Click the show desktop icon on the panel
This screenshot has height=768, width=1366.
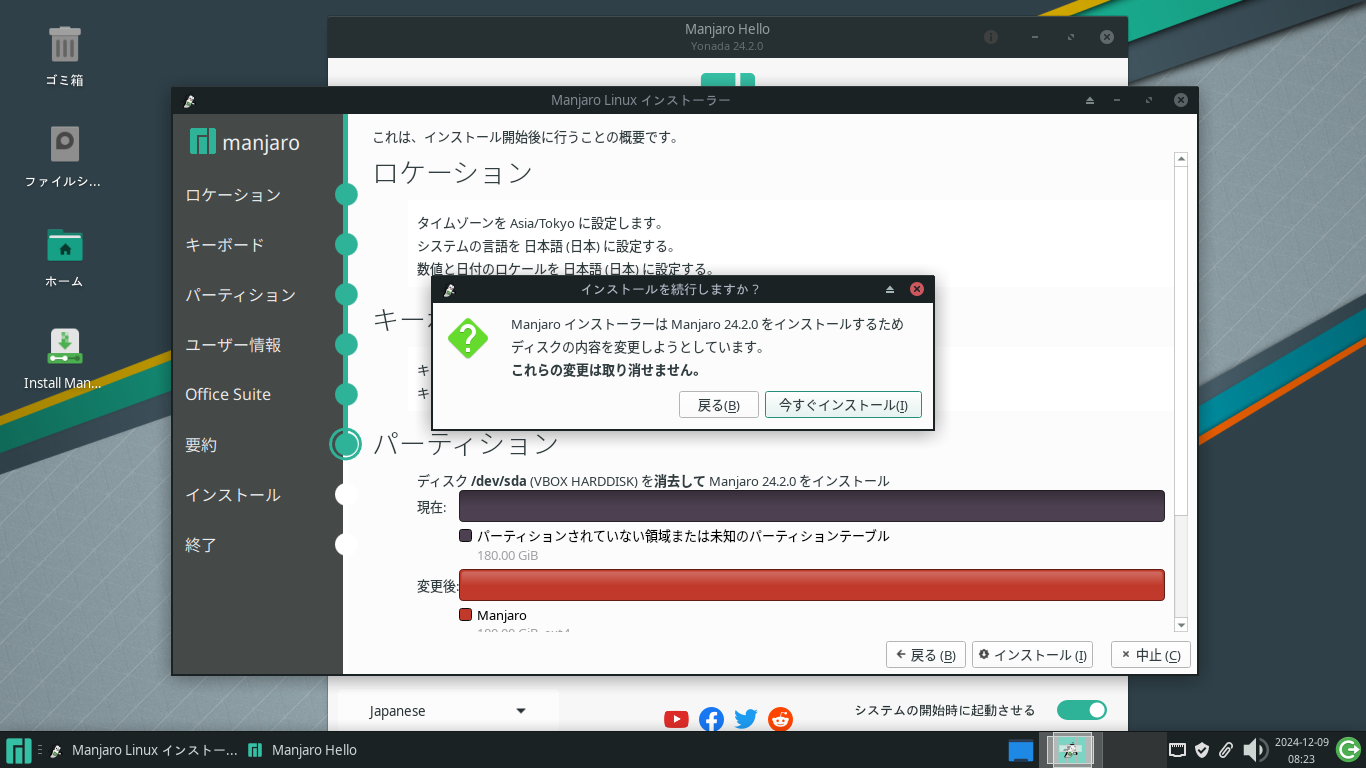pos(1020,750)
